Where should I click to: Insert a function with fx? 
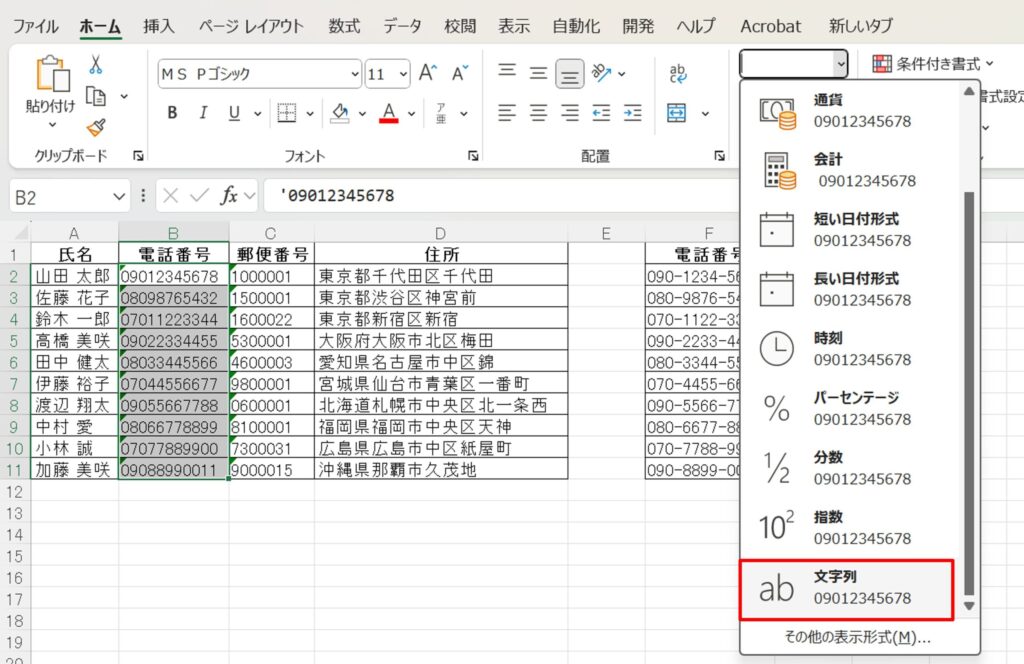click(229, 195)
